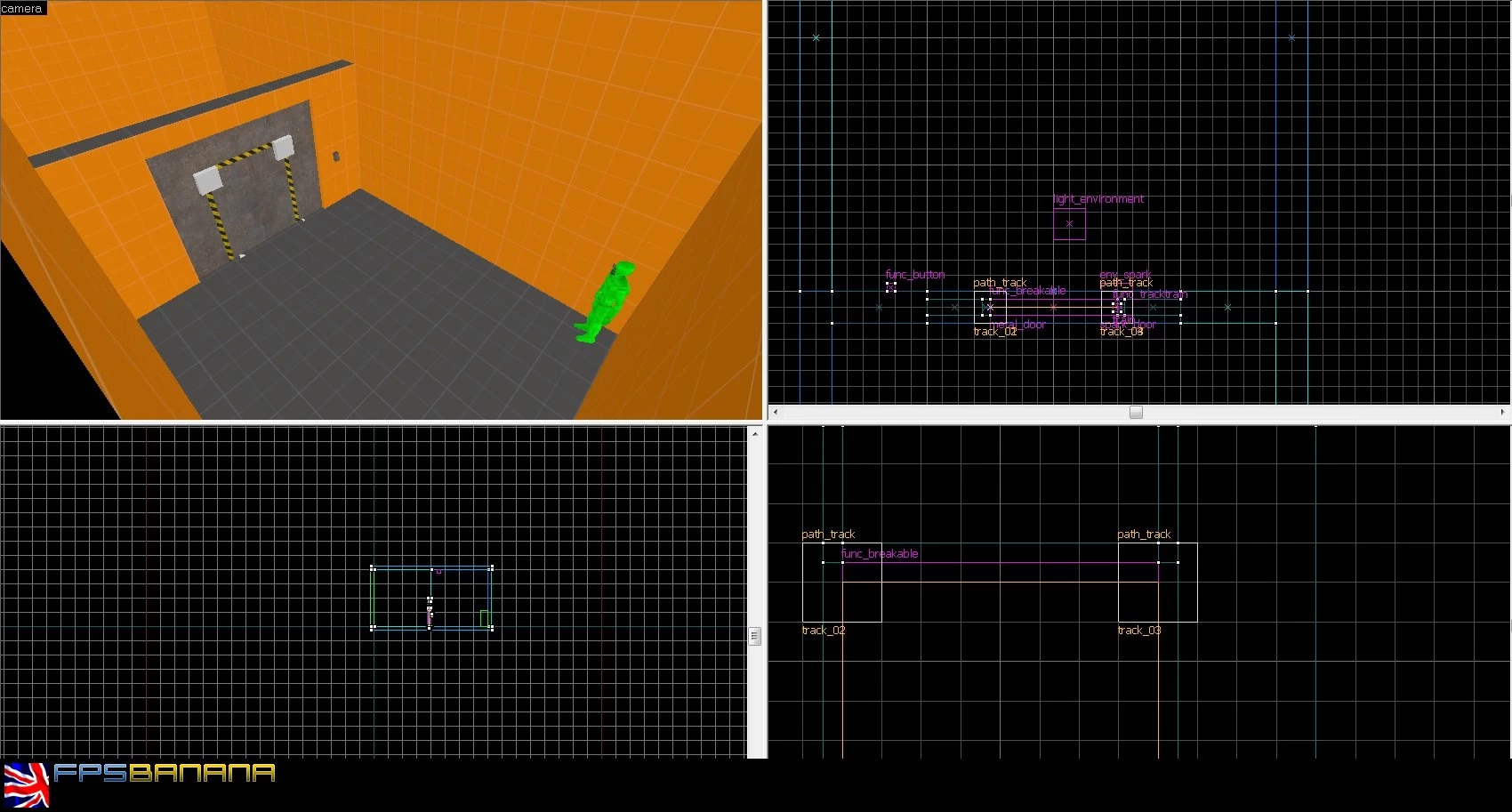Screen dimensions: 1512x812
Task: Click the env_spark label in top view
Action: 1125,274
